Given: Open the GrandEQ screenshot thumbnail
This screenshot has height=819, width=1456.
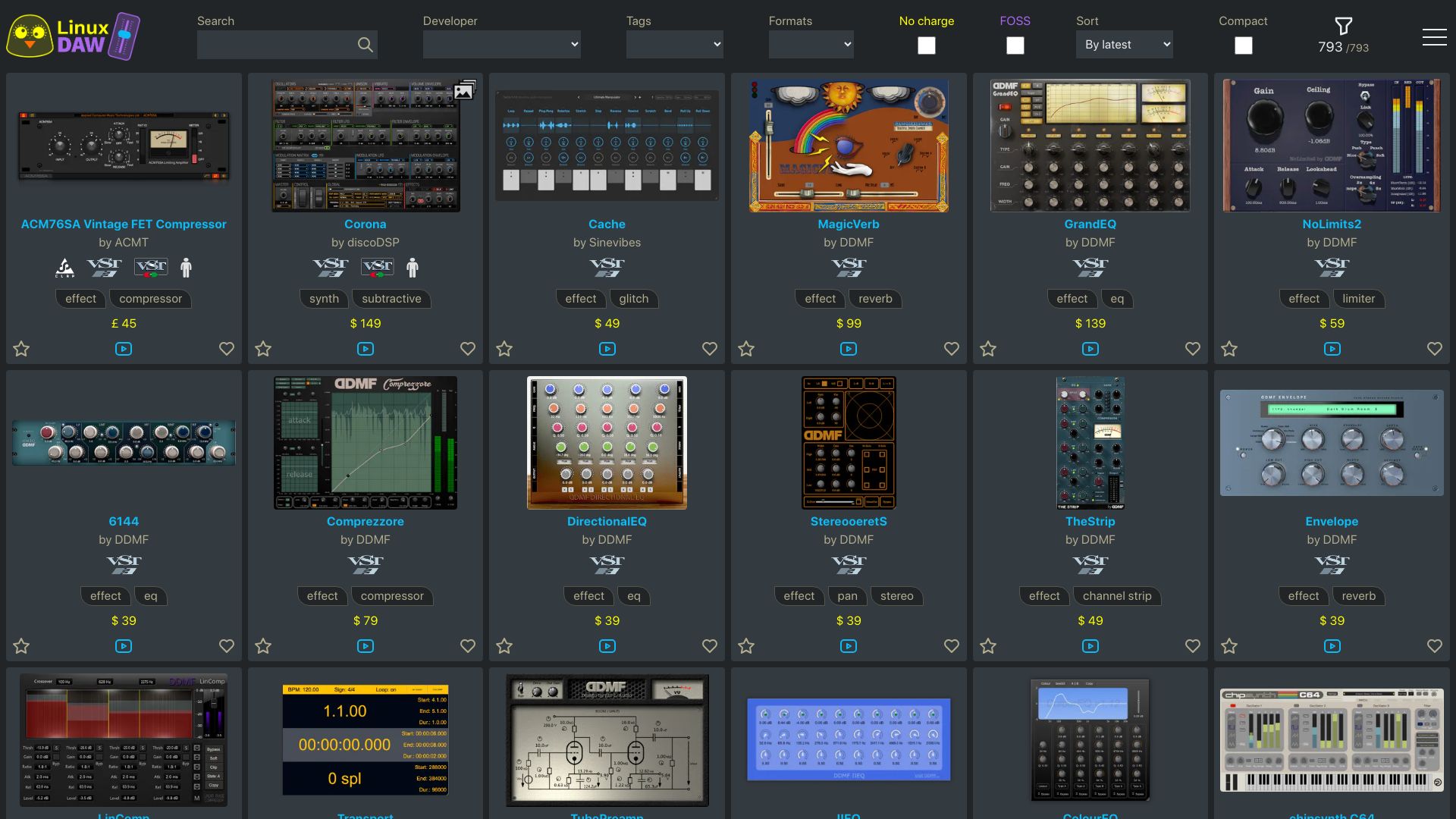Looking at the screenshot, I should pyautogui.click(x=1090, y=146).
